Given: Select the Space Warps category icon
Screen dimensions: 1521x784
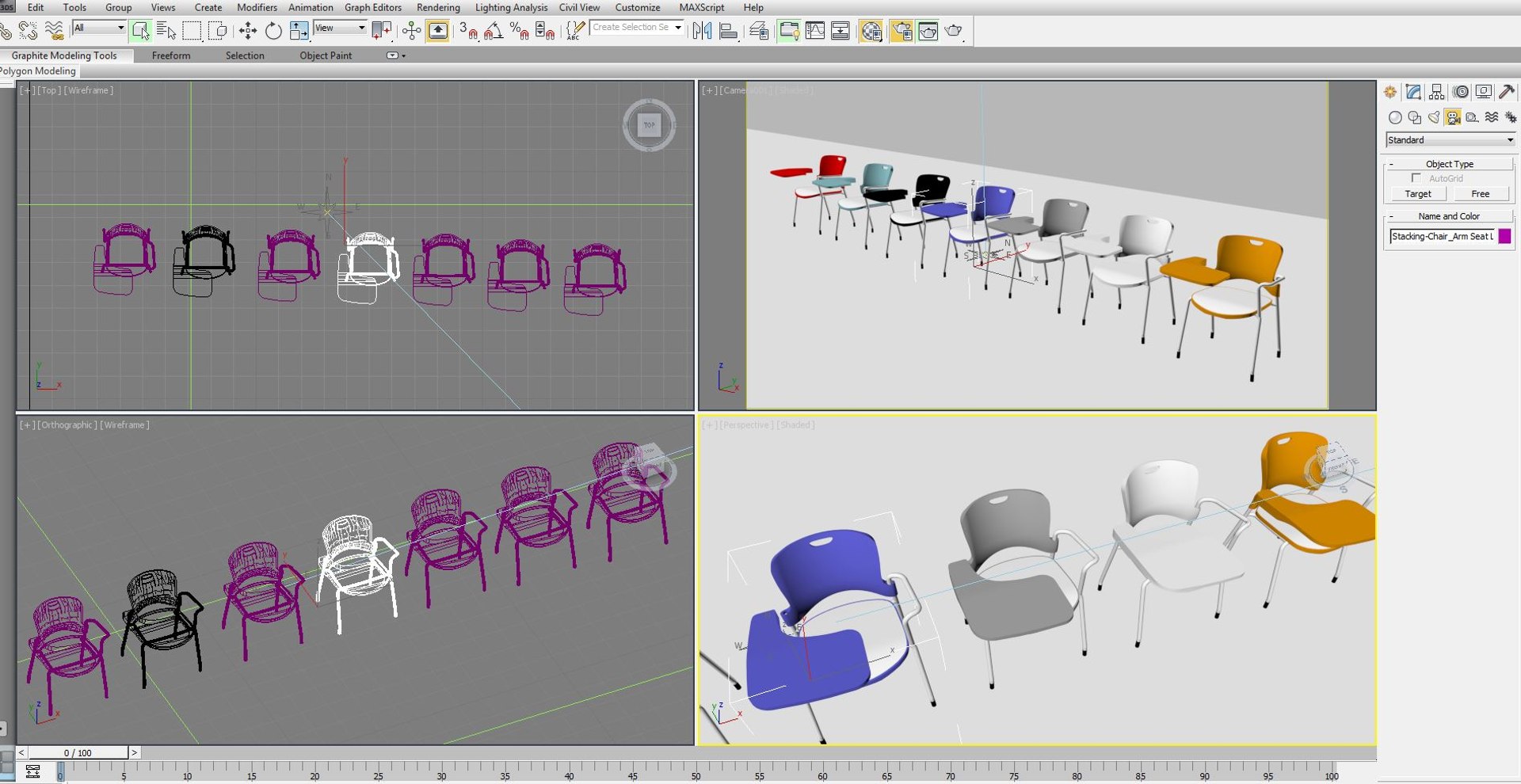Looking at the screenshot, I should [1492, 117].
